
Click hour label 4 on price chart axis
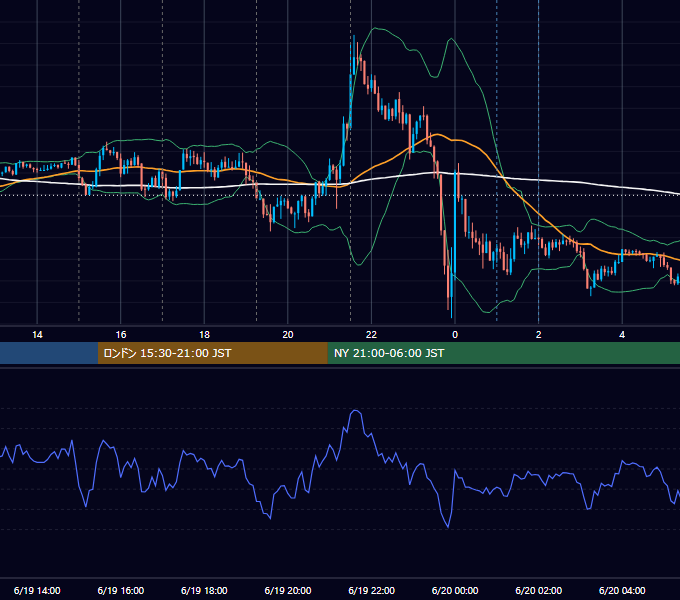pos(622,335)
